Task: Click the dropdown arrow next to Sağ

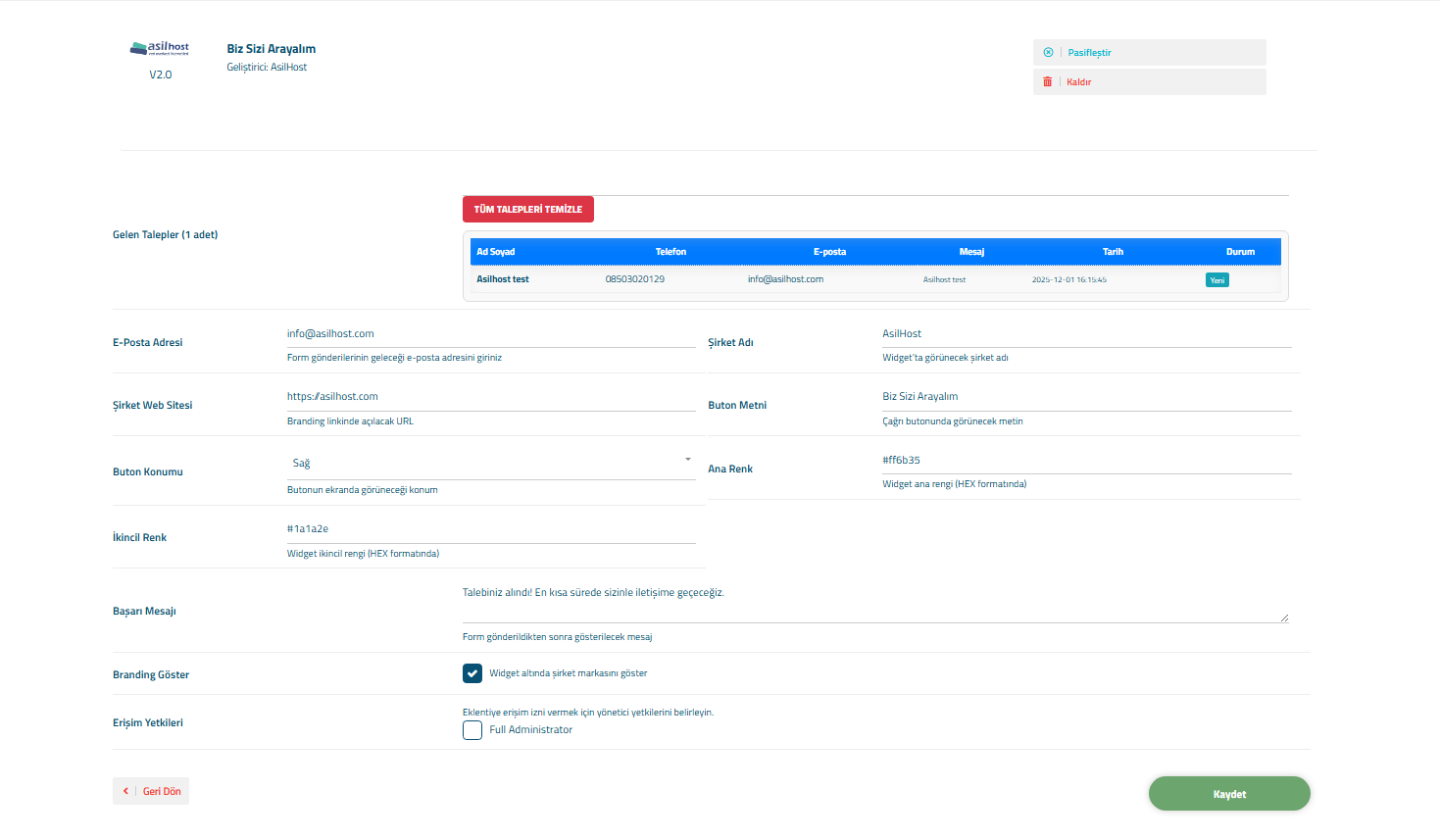Action: tap(687, 460)
